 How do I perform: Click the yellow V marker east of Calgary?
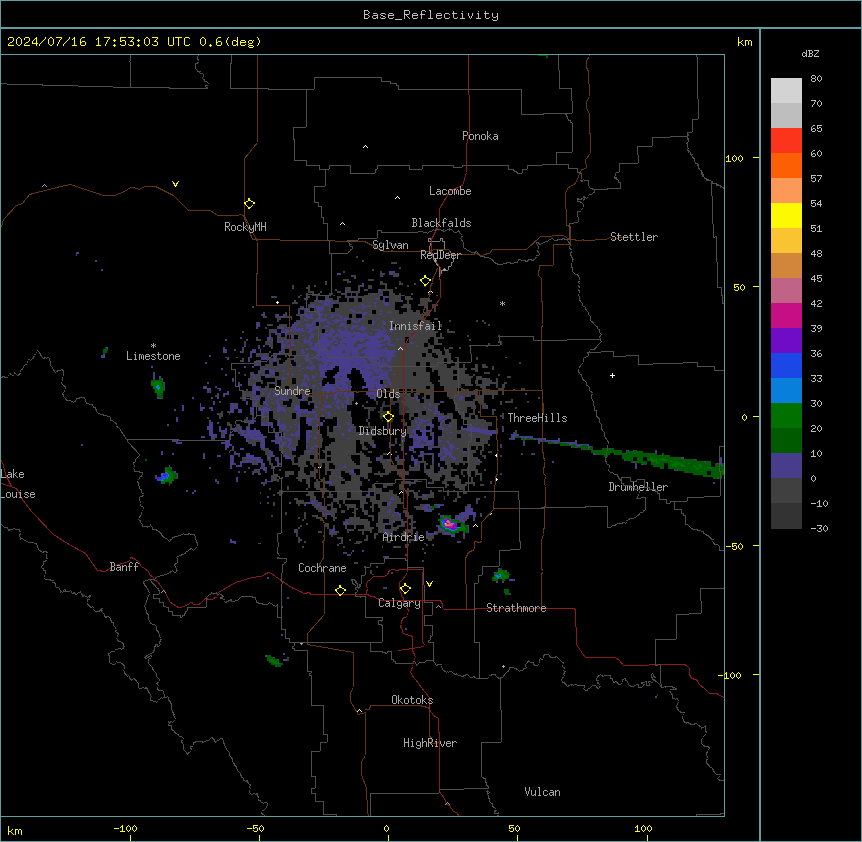(x=429, y=584)
